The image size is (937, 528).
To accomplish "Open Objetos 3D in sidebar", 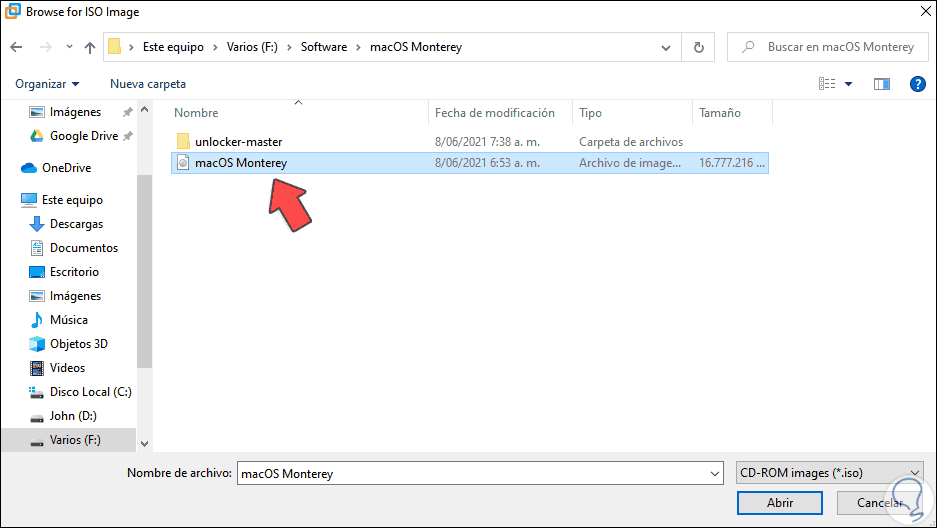I will (79, 343).
